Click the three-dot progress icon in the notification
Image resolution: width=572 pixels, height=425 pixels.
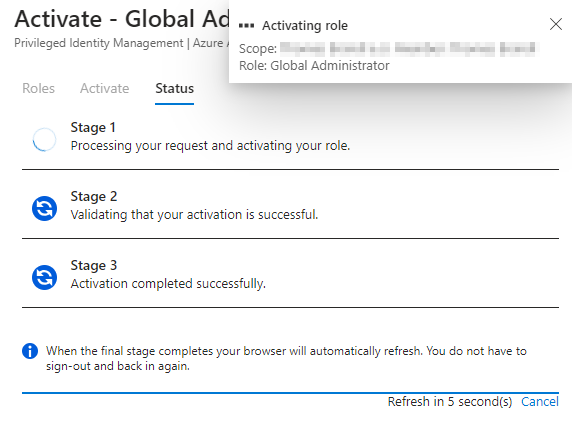246,26
